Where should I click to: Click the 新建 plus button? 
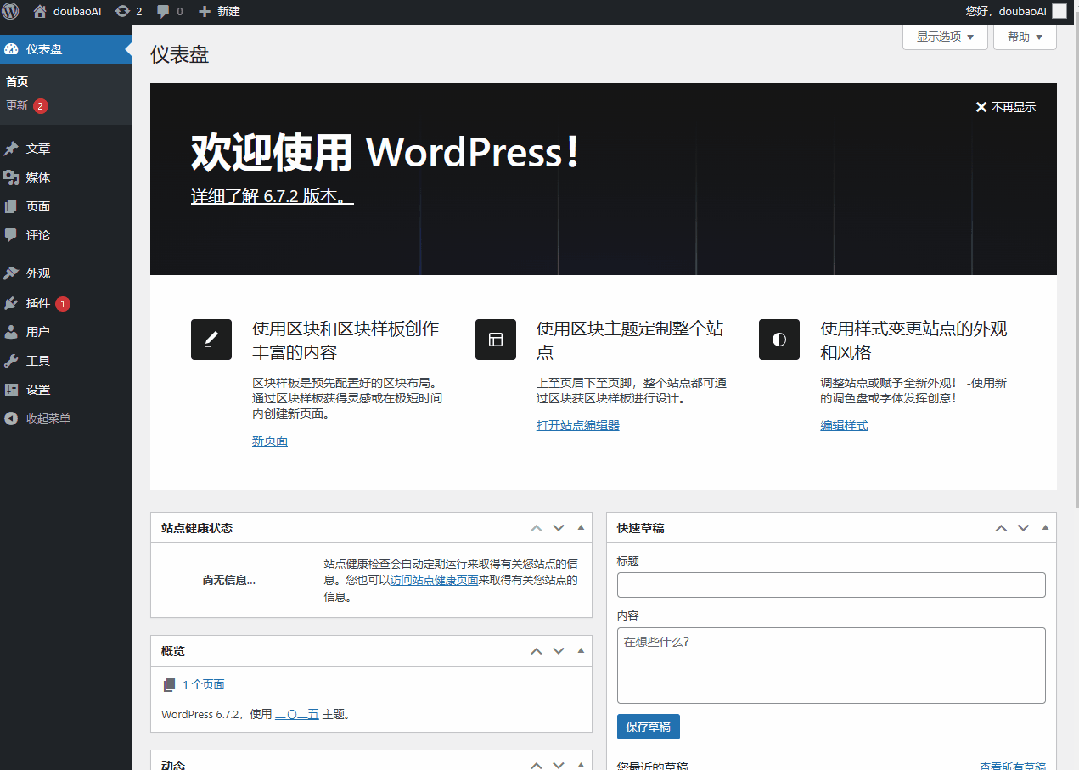(219, 11)
